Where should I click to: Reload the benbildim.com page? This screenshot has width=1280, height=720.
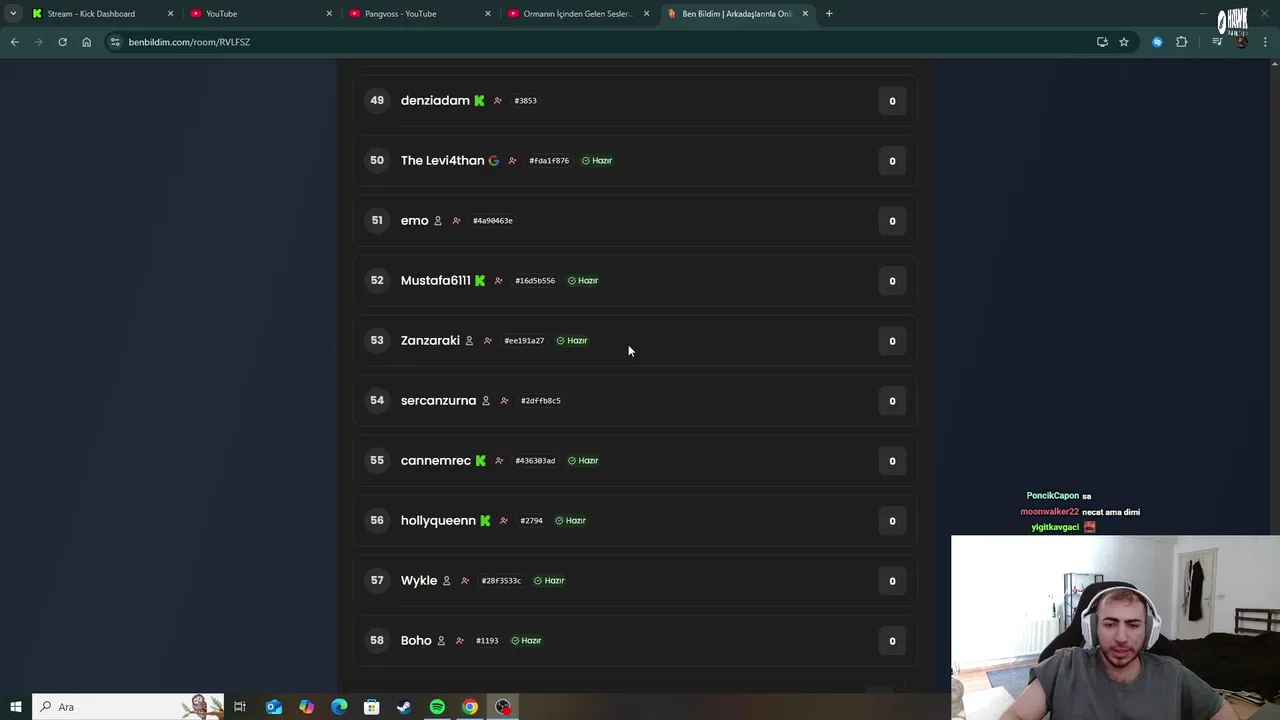click(62, 42)
